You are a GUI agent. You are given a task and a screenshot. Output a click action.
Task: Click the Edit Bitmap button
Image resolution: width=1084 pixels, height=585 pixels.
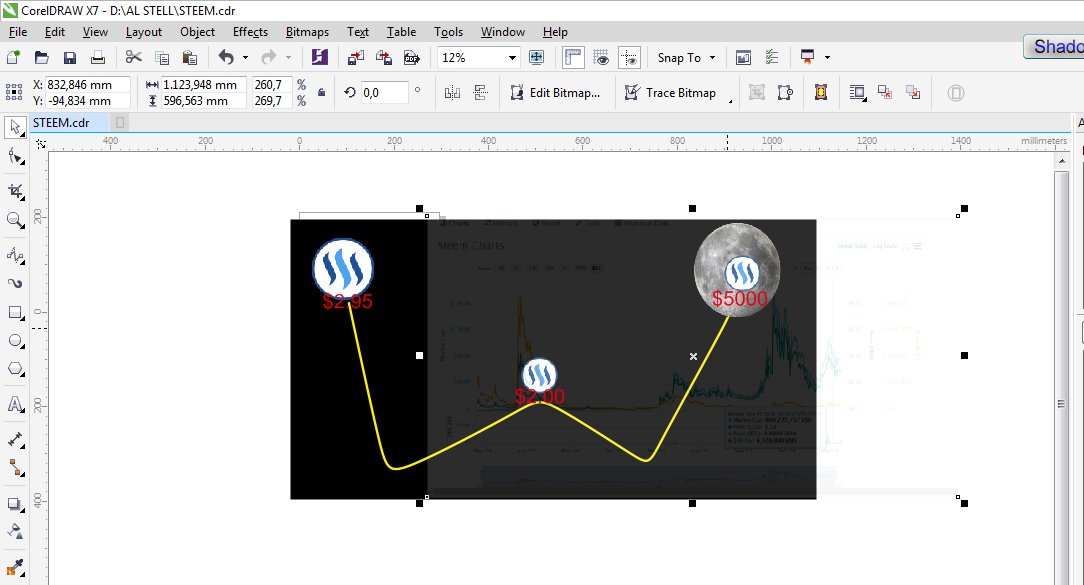click(x=555, y=93)
